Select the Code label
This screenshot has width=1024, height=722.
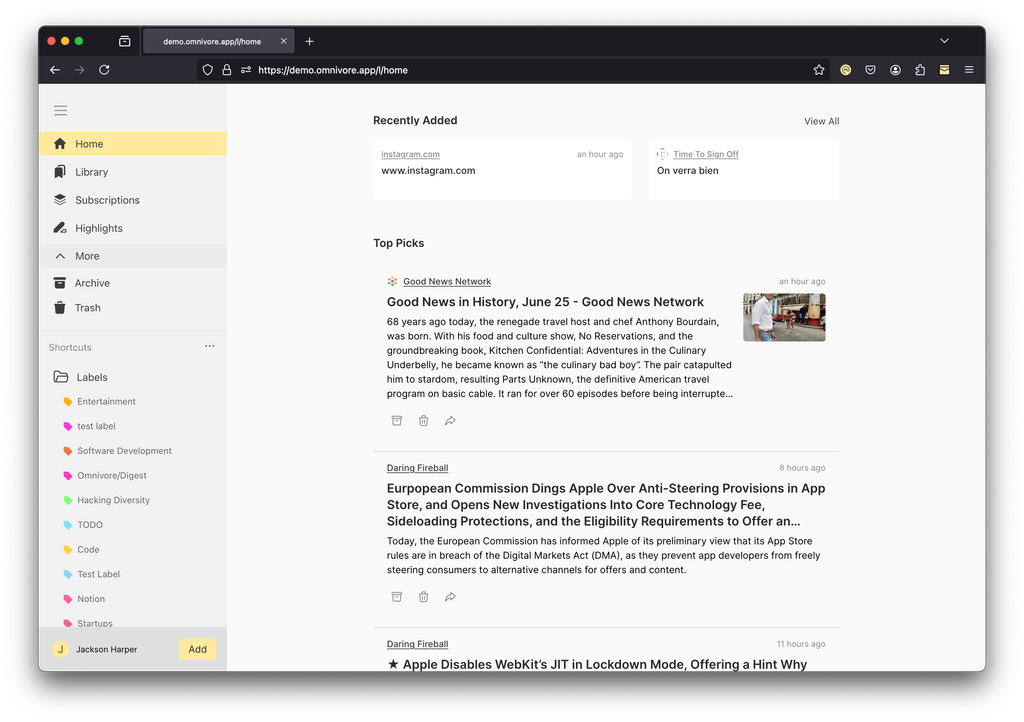(x=88, y=550)
